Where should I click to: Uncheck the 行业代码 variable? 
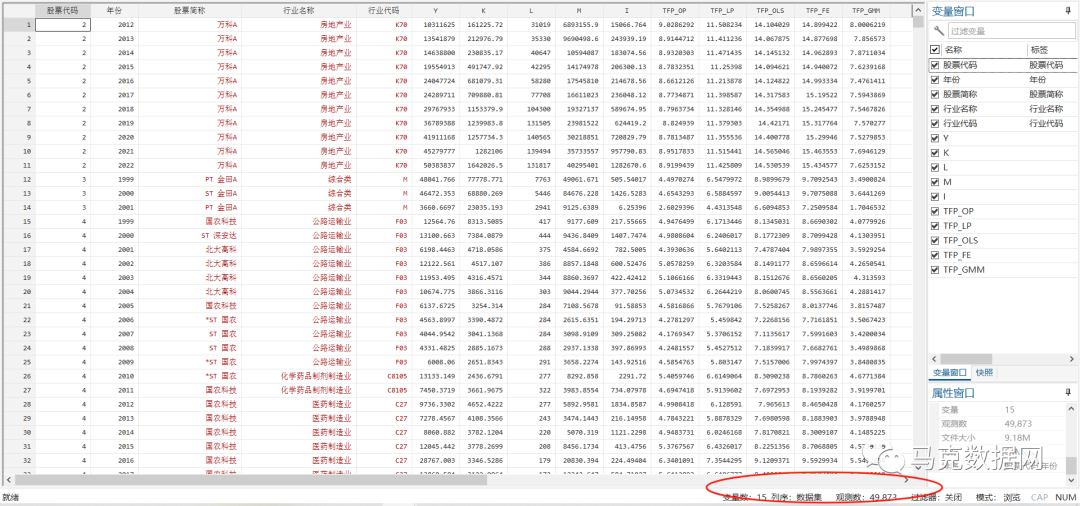pyautogui.click(x=935, y=123)
